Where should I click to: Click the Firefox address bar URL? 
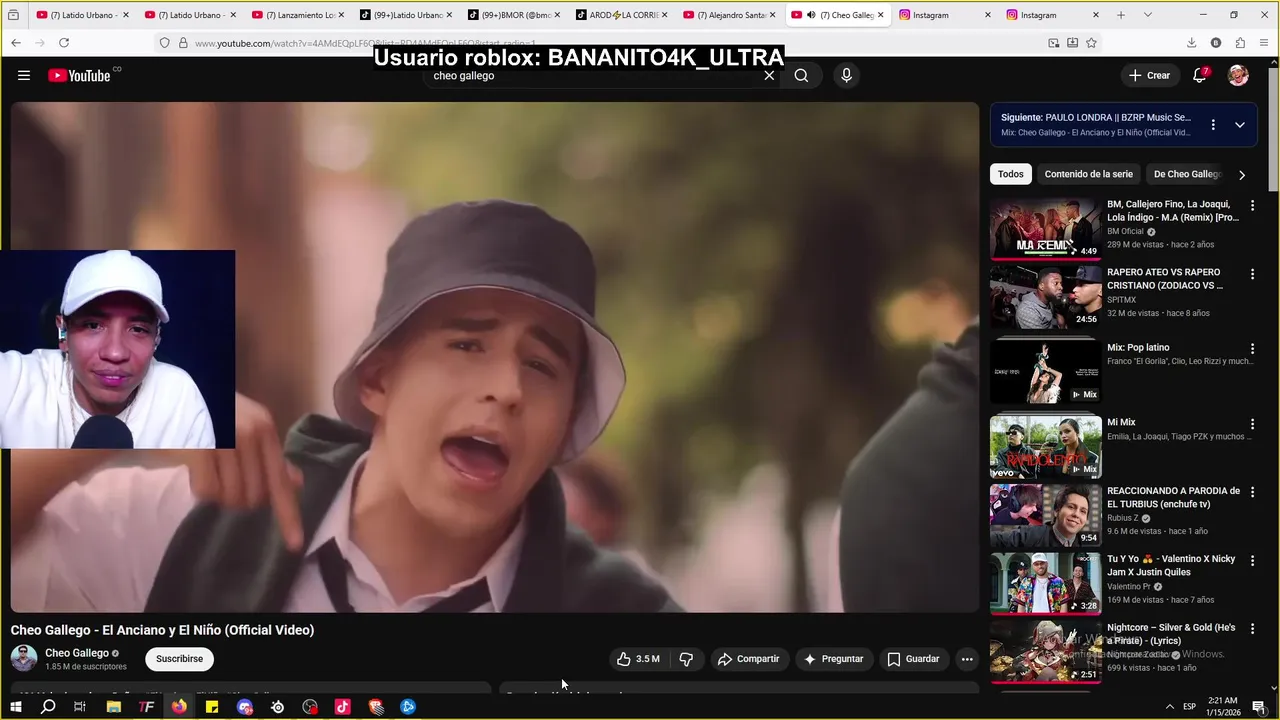pos(365,43)
